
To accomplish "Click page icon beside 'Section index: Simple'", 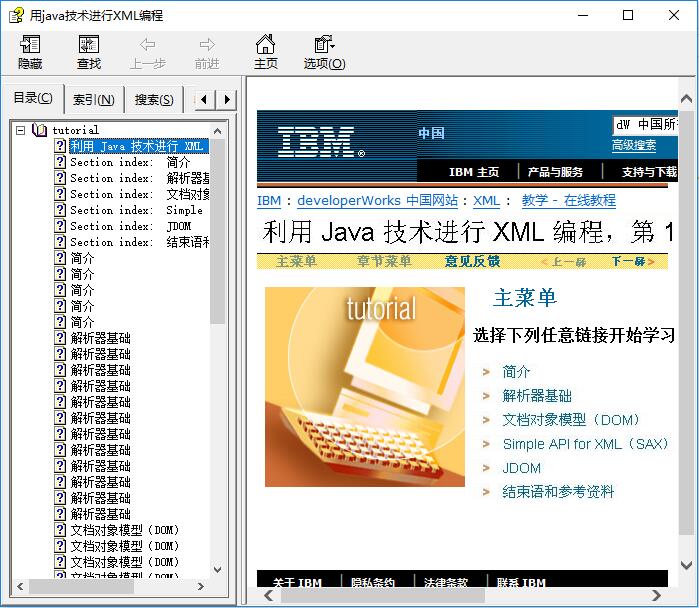I will point(60,210).
